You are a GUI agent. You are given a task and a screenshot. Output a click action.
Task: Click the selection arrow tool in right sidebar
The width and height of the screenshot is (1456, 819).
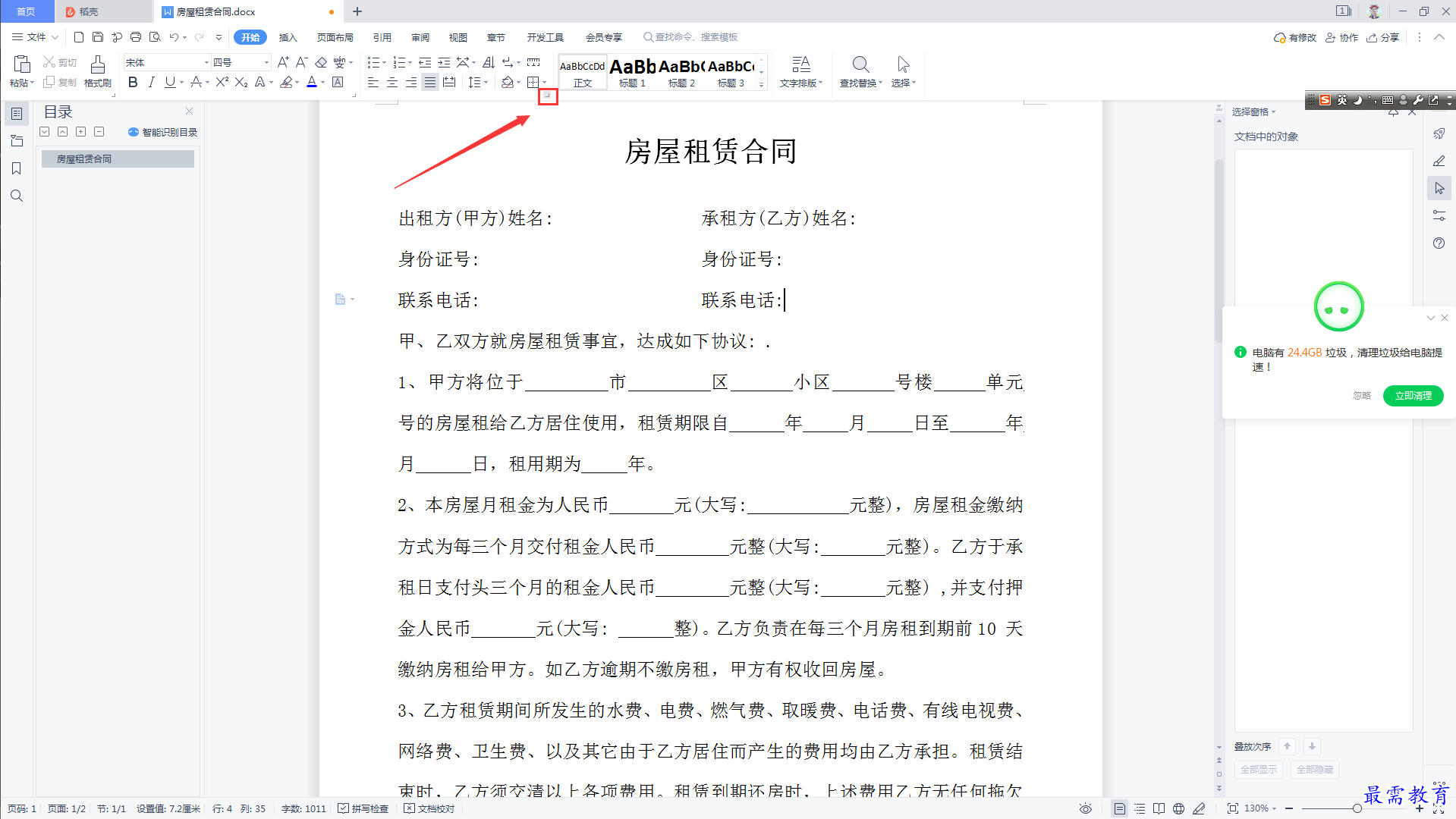pyautogui.click(x=1439, y=188)
